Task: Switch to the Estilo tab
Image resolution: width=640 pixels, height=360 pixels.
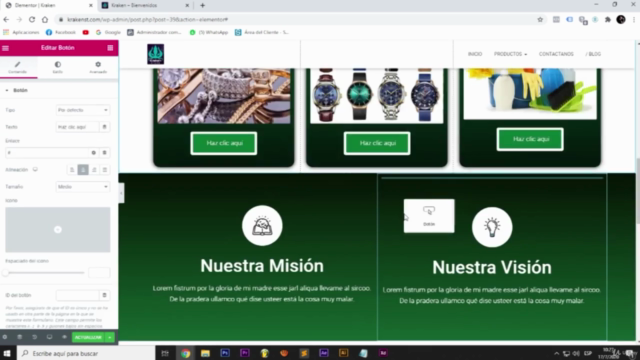Action: click(58, 67)
